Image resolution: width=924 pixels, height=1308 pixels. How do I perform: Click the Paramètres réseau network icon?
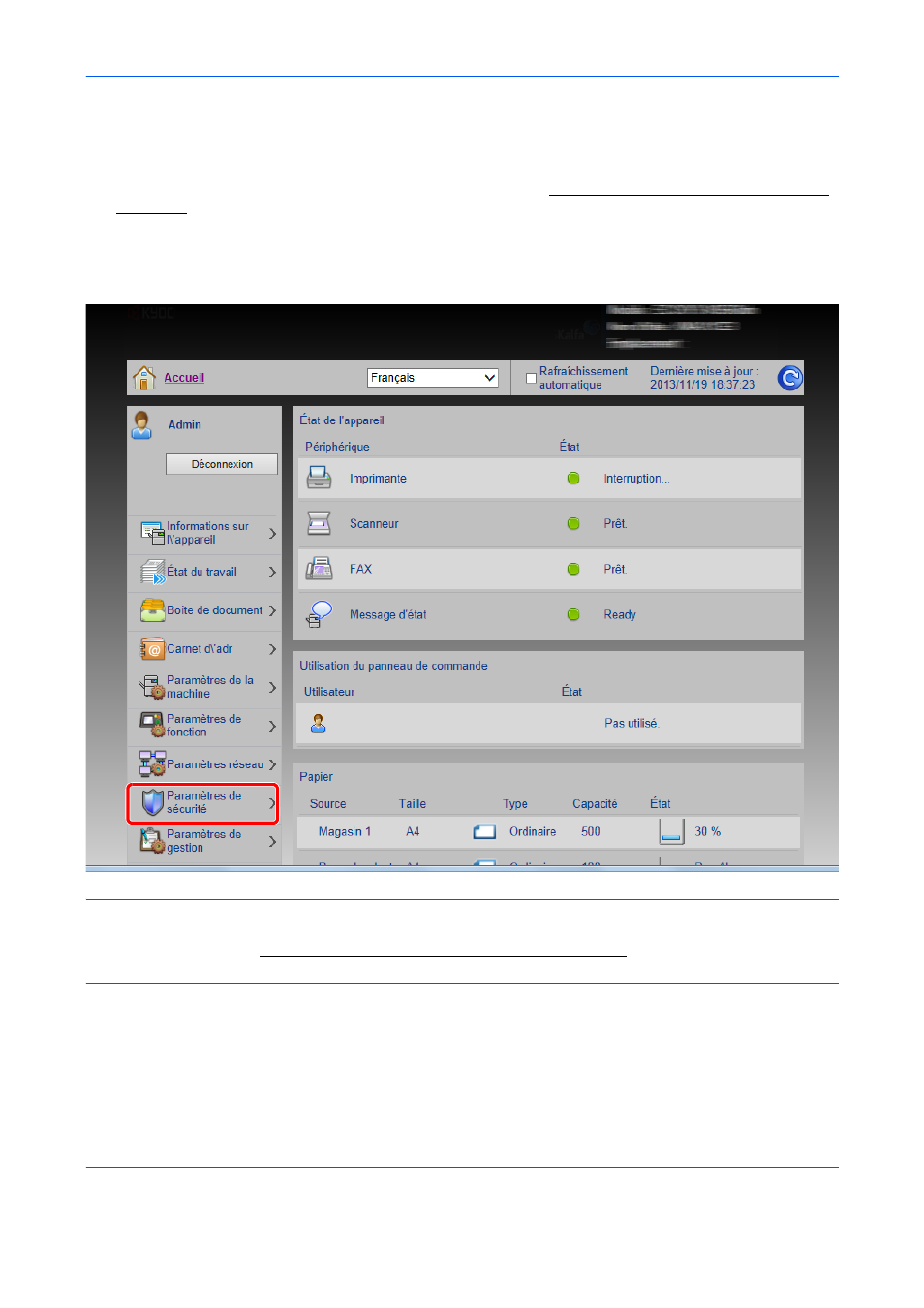152,764
